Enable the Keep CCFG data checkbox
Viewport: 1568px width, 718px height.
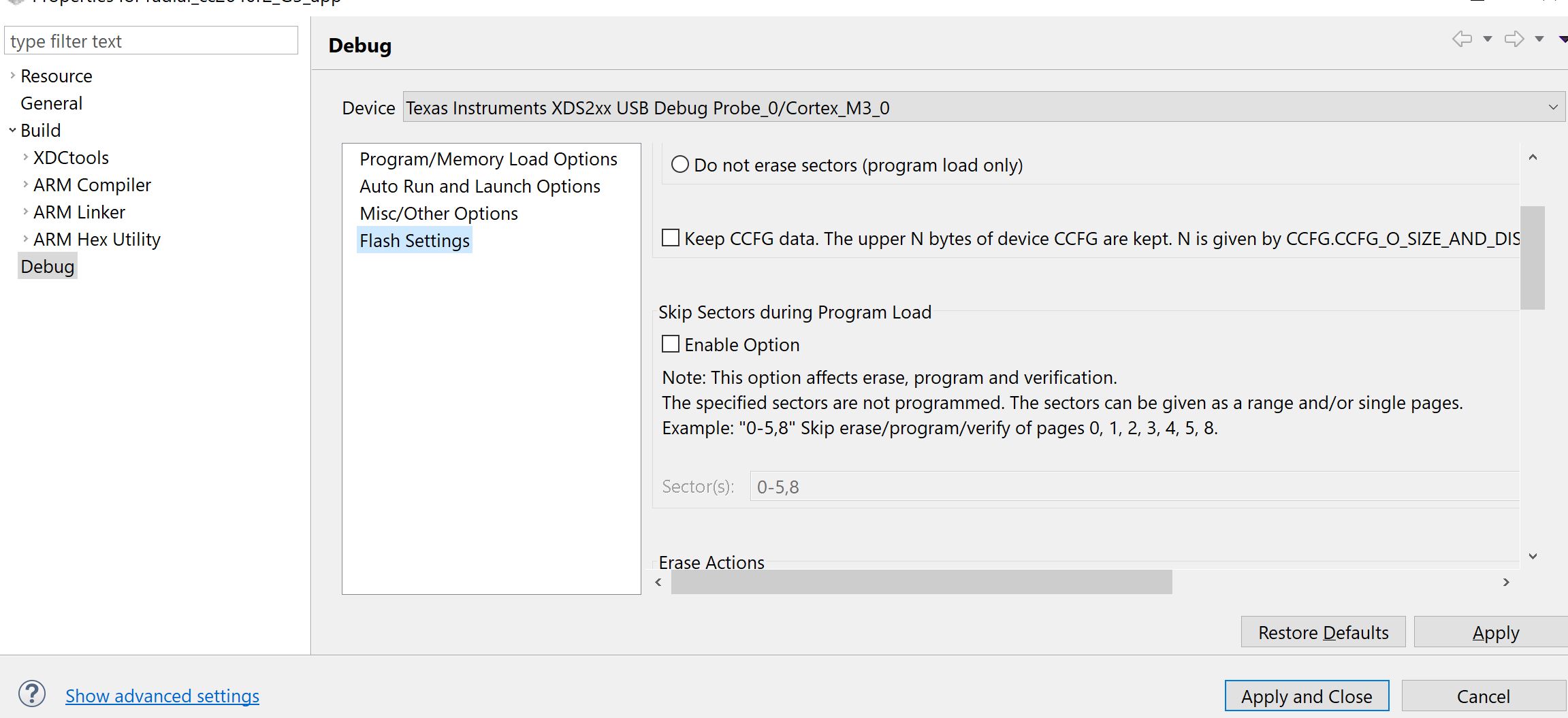pyautogui.click(x=671, y=238)
